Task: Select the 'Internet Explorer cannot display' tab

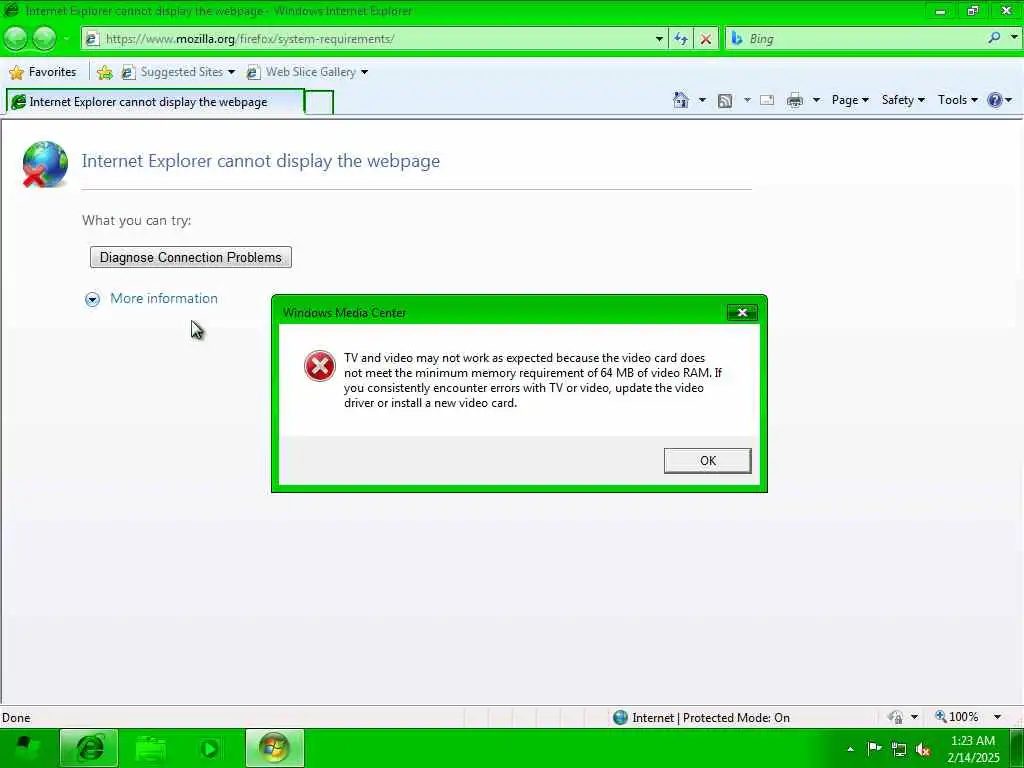Action: point(155,102)
